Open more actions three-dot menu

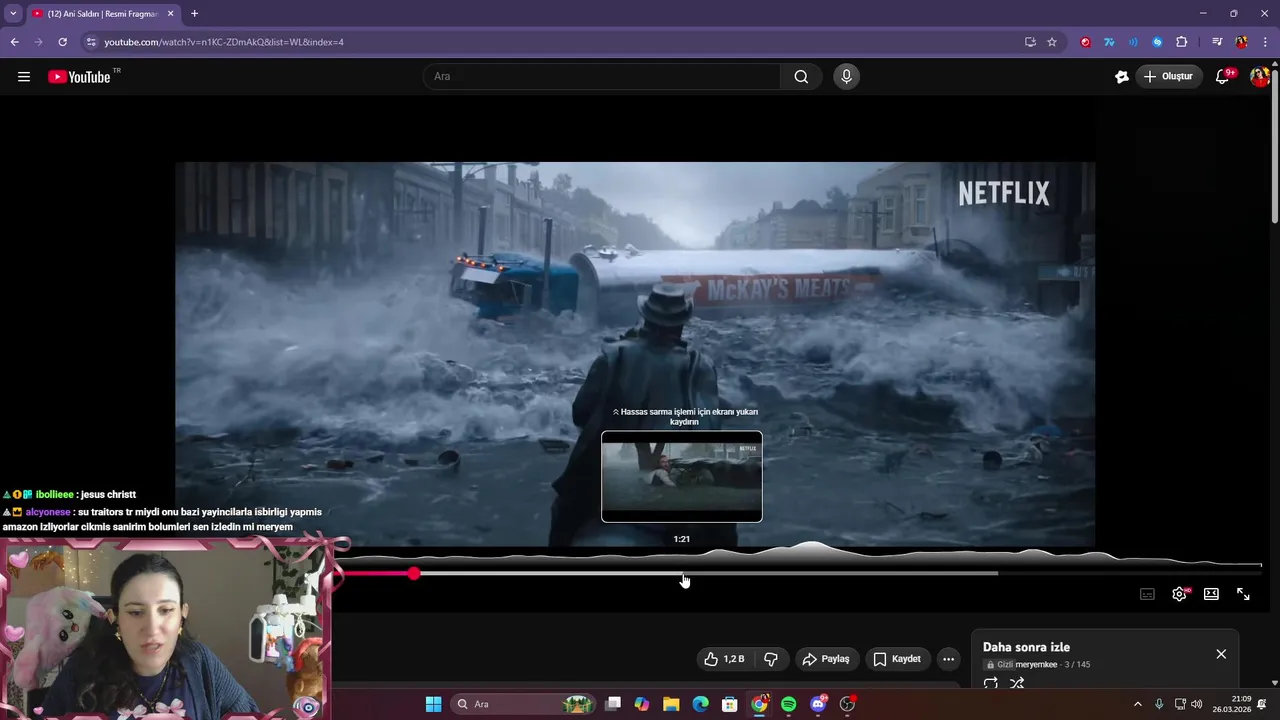pyautogui.click(x=948, y=659)
